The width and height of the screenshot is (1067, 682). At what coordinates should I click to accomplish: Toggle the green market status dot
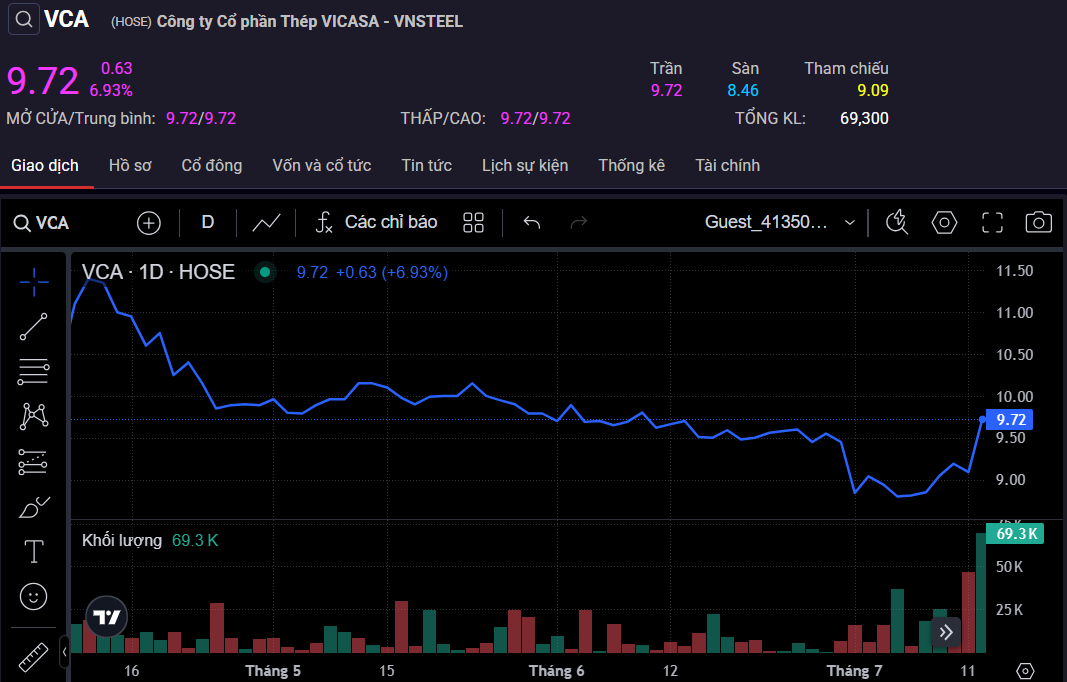coord(265,272)
